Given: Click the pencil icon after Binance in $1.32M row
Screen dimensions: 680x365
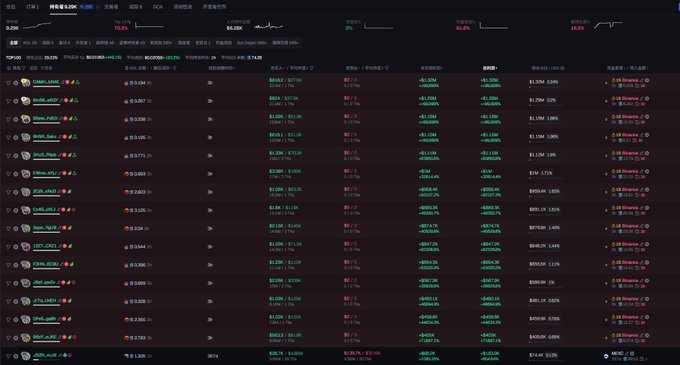Looking at the screenshot, I should (642, 80).
